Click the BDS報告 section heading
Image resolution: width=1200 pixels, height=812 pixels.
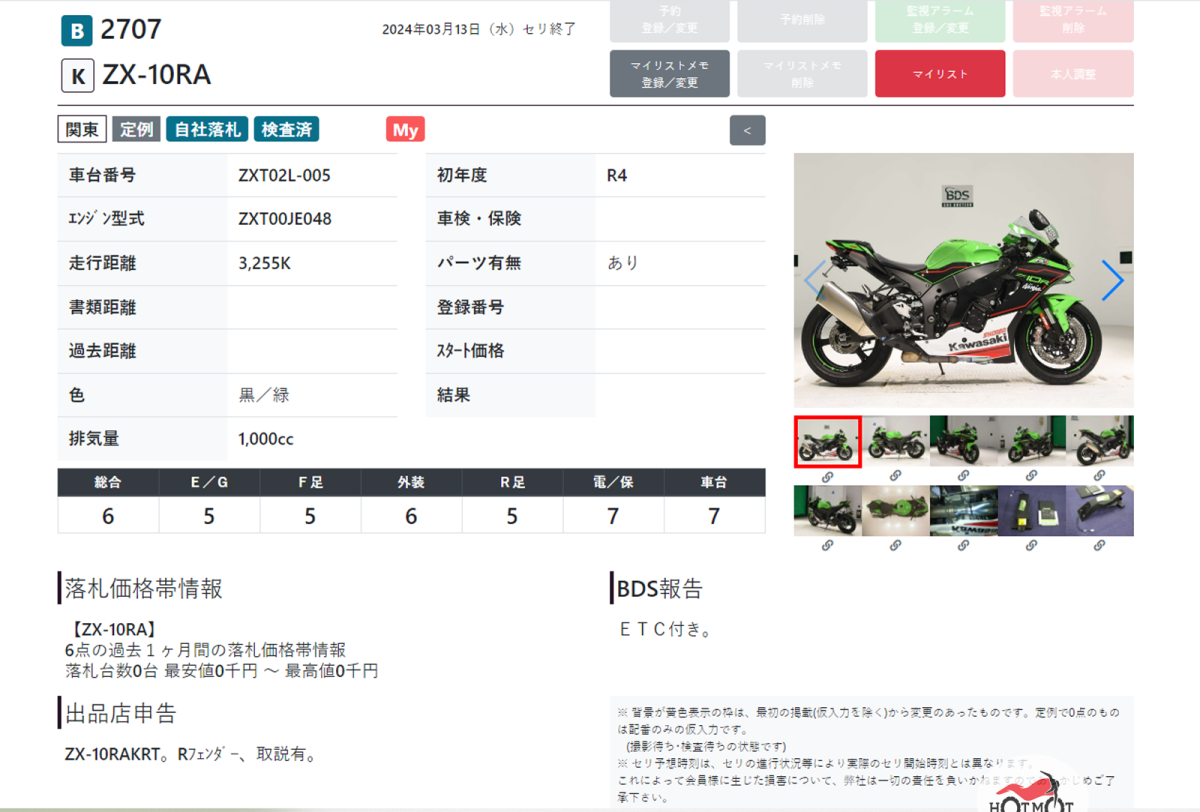[660, 589]
